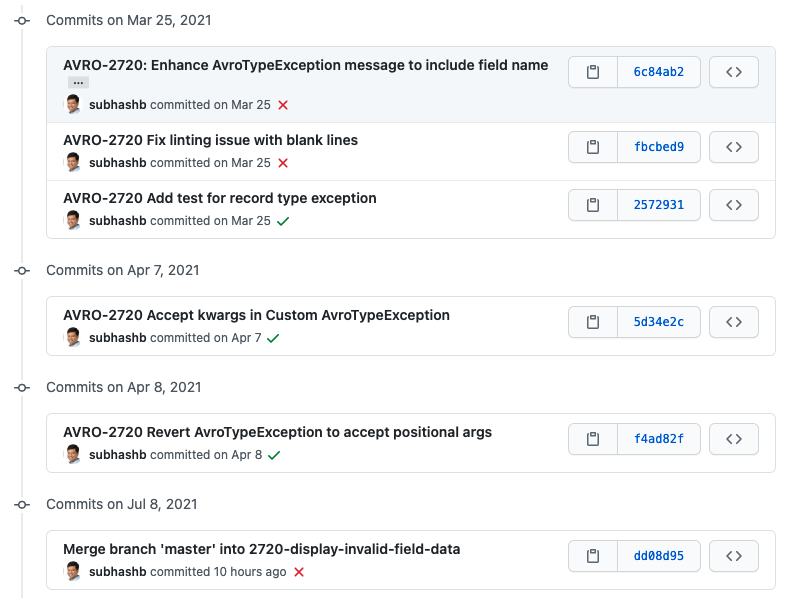Open 'Revert AvroTypeException to accept positional args' commit

(277, 432)
